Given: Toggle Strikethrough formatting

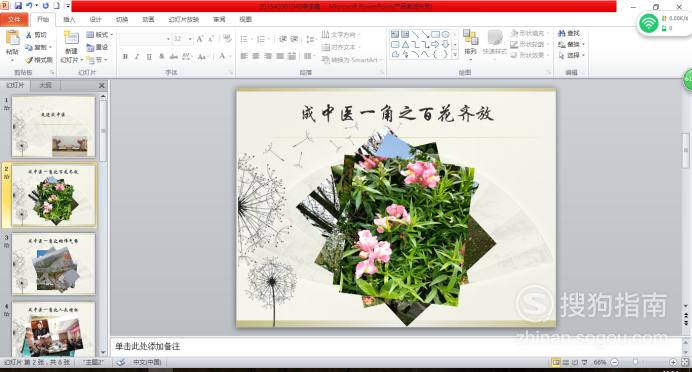Looking at the screenshot, I should pyautogui.click(x=174, y=56).
